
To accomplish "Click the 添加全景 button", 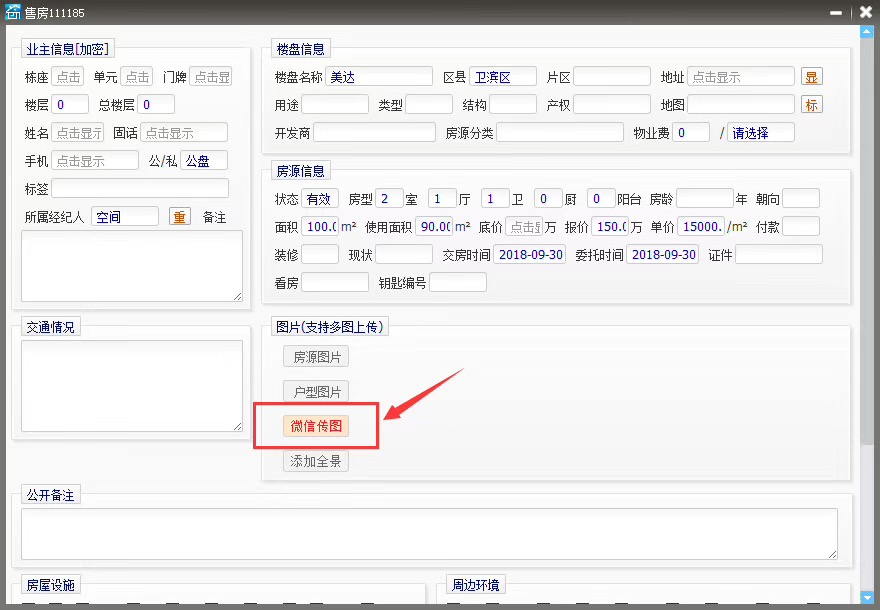I will tap(316, 461).
